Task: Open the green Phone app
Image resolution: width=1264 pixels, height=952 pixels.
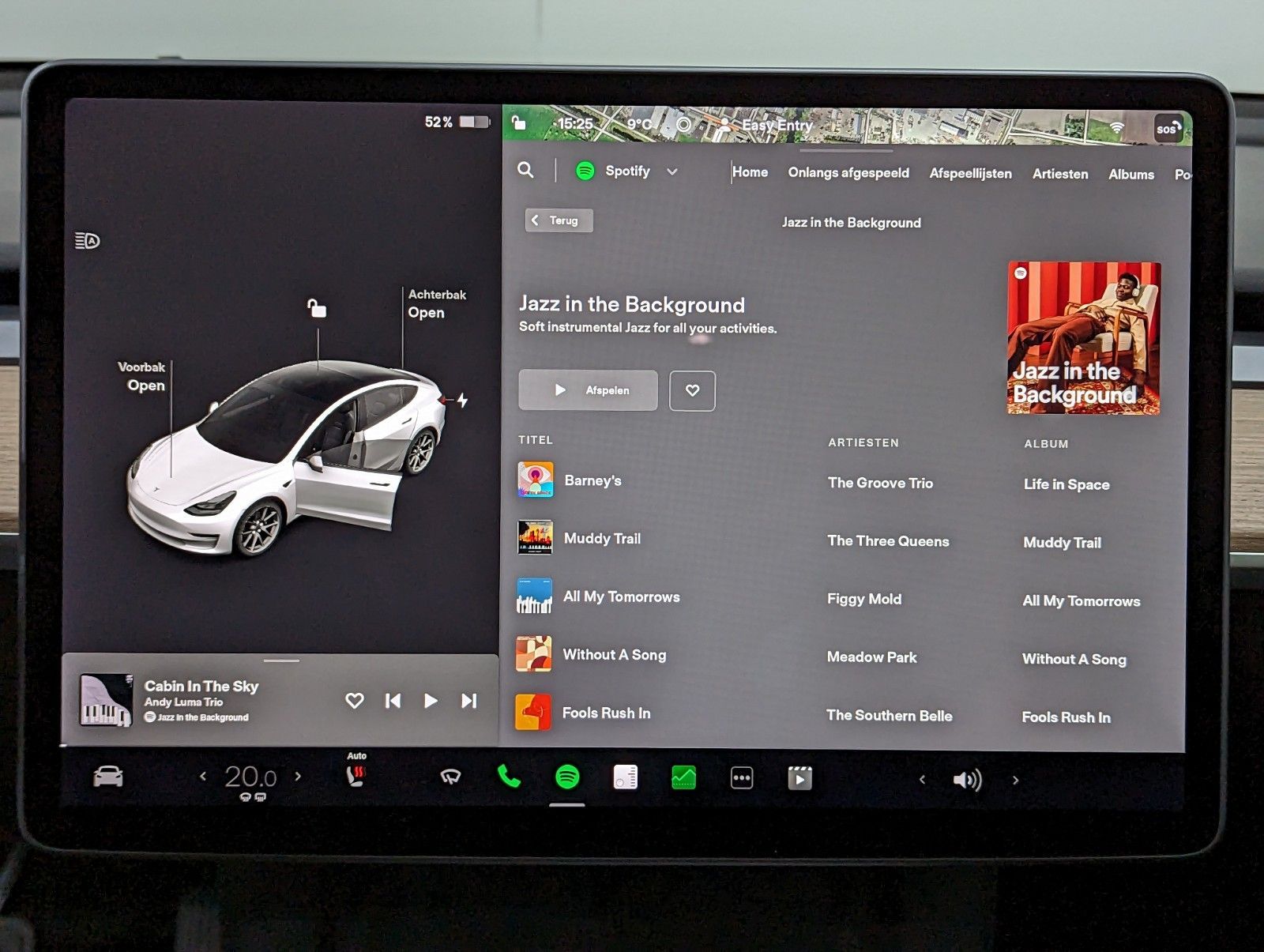Action: (509, 777)
